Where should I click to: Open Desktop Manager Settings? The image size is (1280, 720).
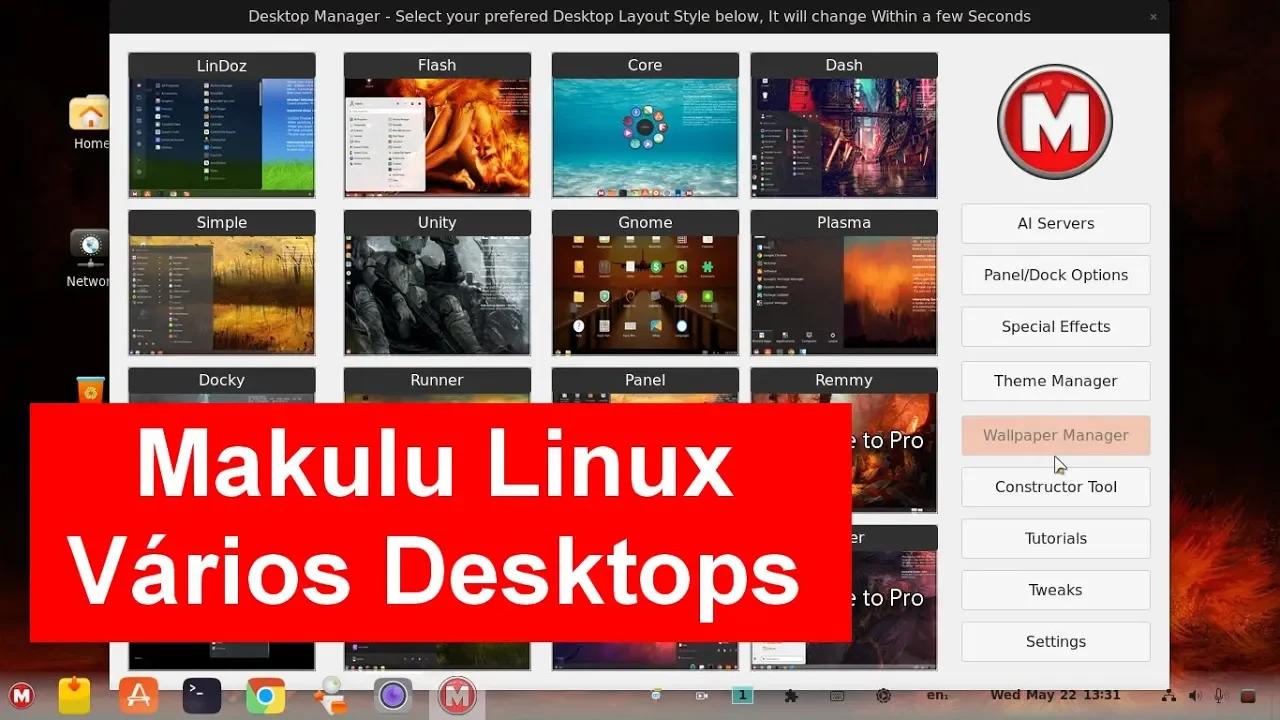point(1056,642)
